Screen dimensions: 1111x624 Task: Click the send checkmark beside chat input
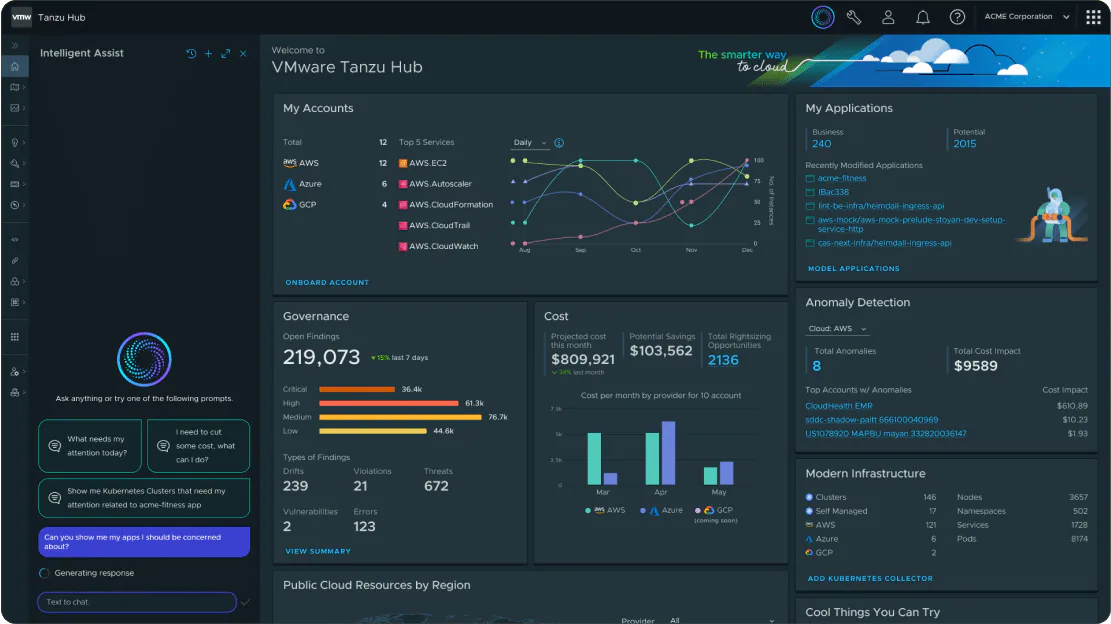click(245, 602)
